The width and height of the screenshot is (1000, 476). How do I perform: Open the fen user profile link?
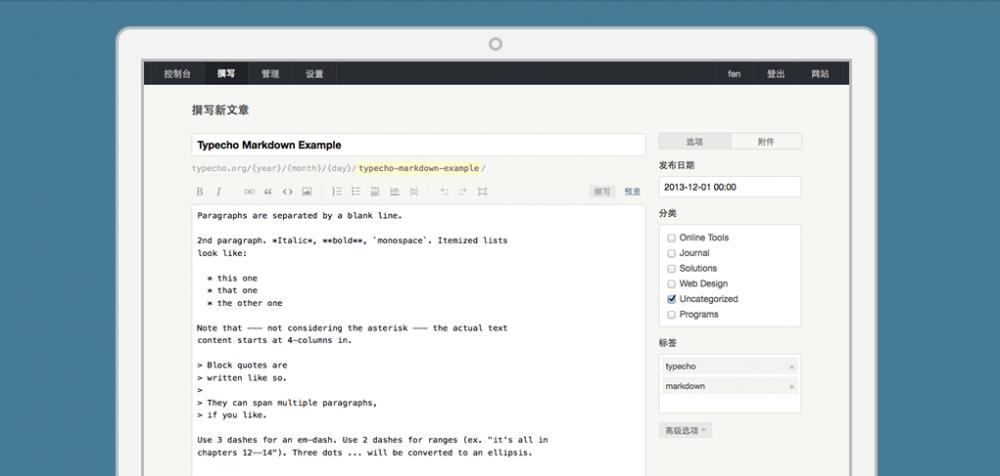point(734,74)
